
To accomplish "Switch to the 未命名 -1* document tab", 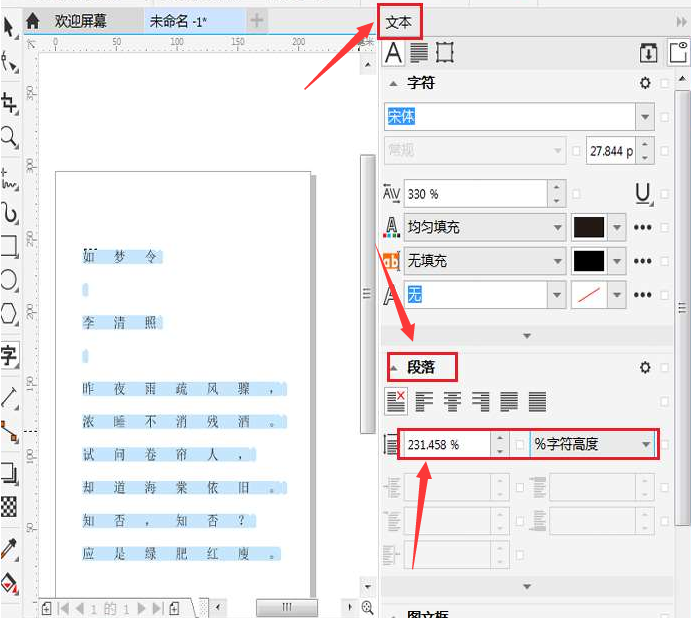I will pyautogui.click(x=178, y=21).
